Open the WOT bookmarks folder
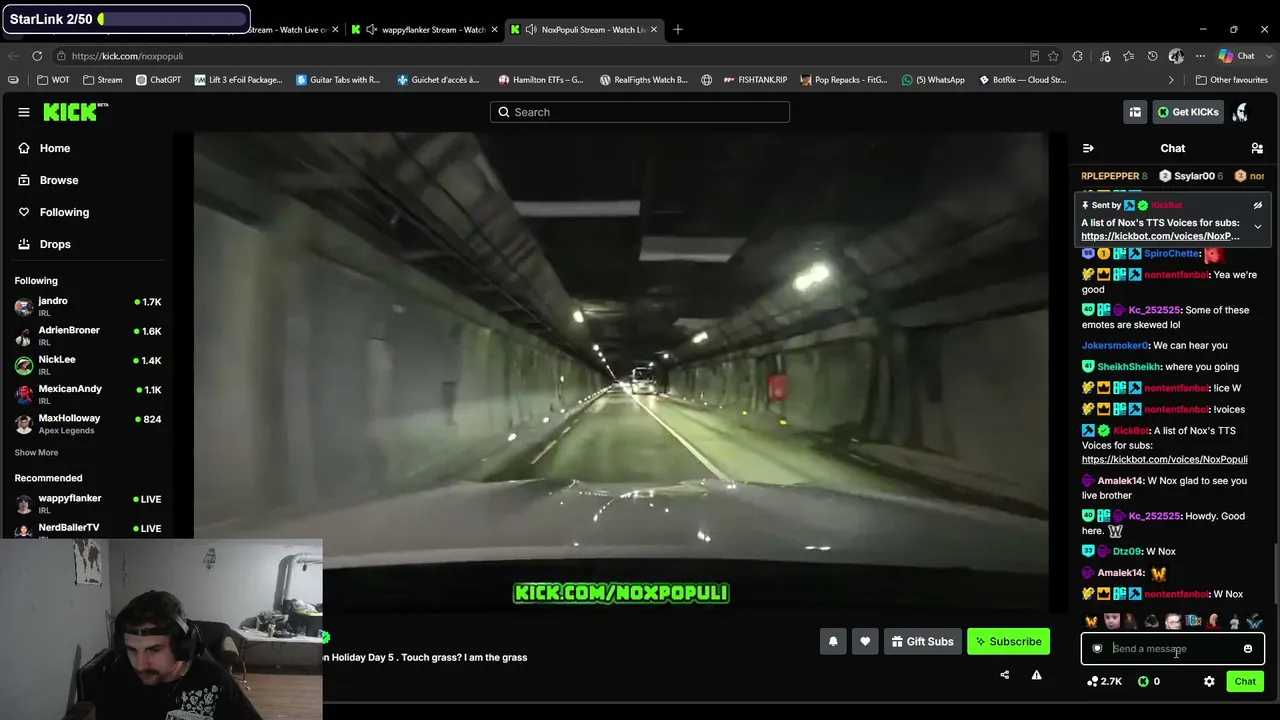The image size is (1280, 720). (x=54, y=80)
